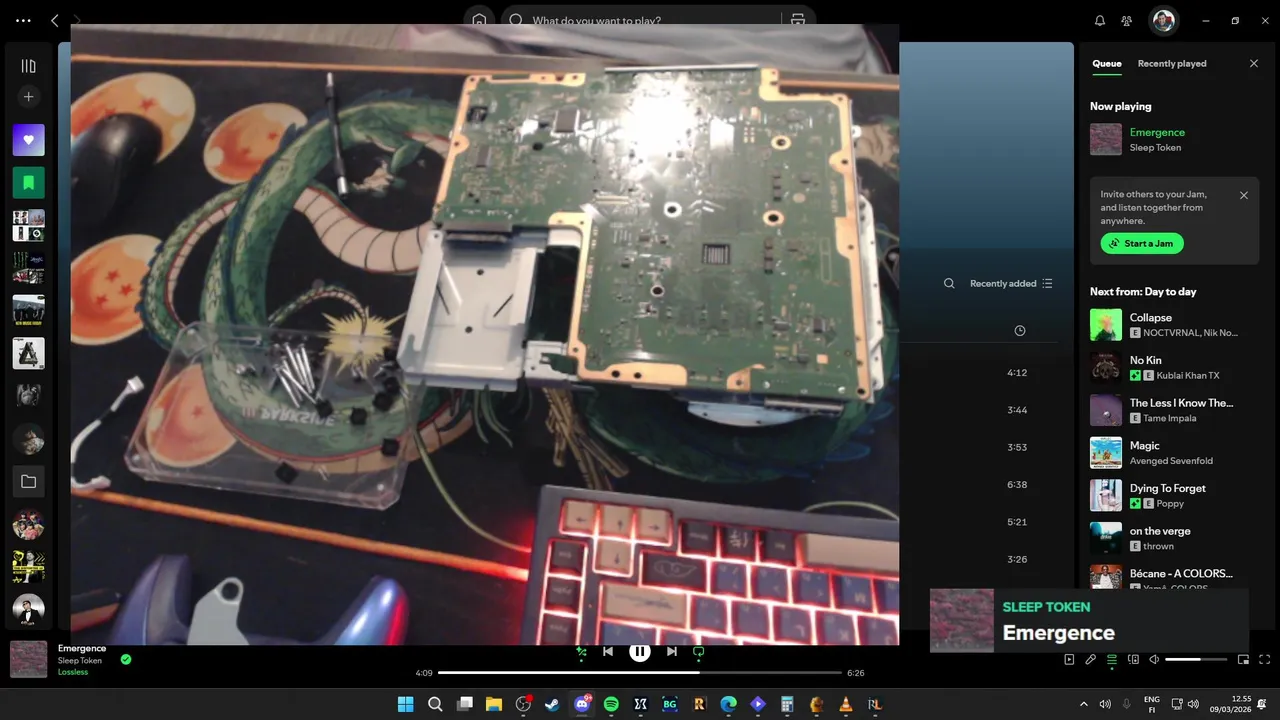Open Browse icon beside search bar
This screenshot has height=720, width=1280.
tap(798, 20)
